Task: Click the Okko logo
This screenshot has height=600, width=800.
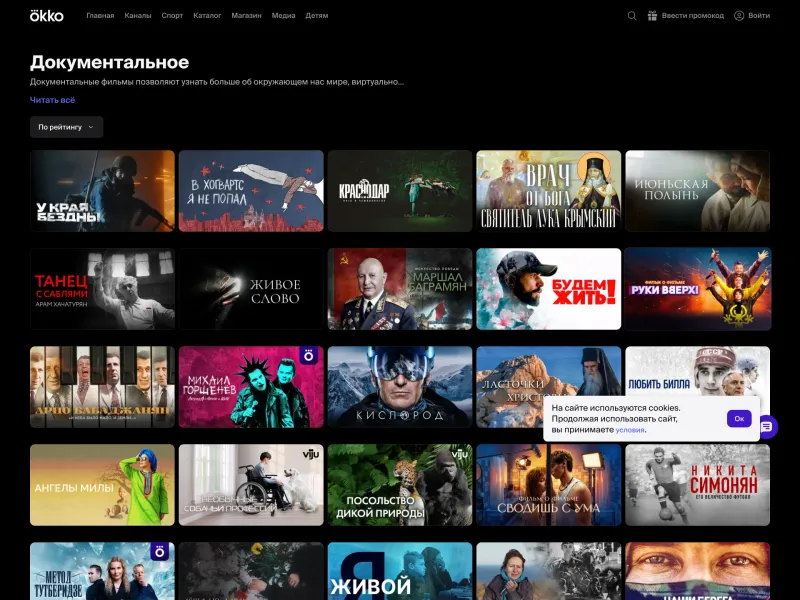Action: tap(46, 16)
